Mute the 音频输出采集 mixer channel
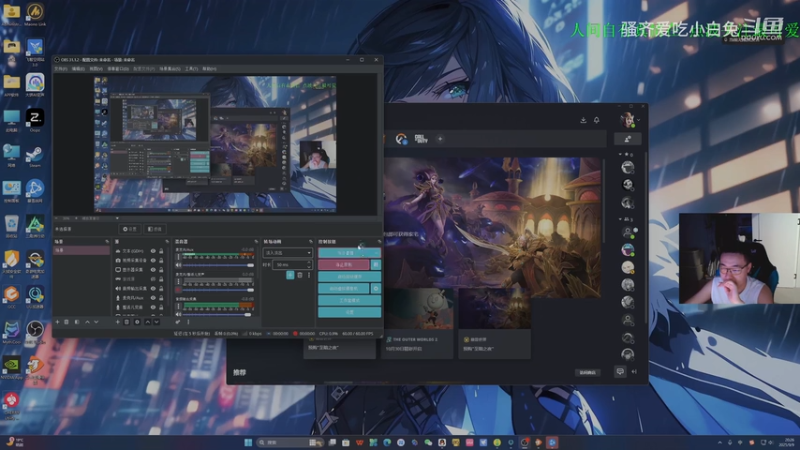 (178, 314)
